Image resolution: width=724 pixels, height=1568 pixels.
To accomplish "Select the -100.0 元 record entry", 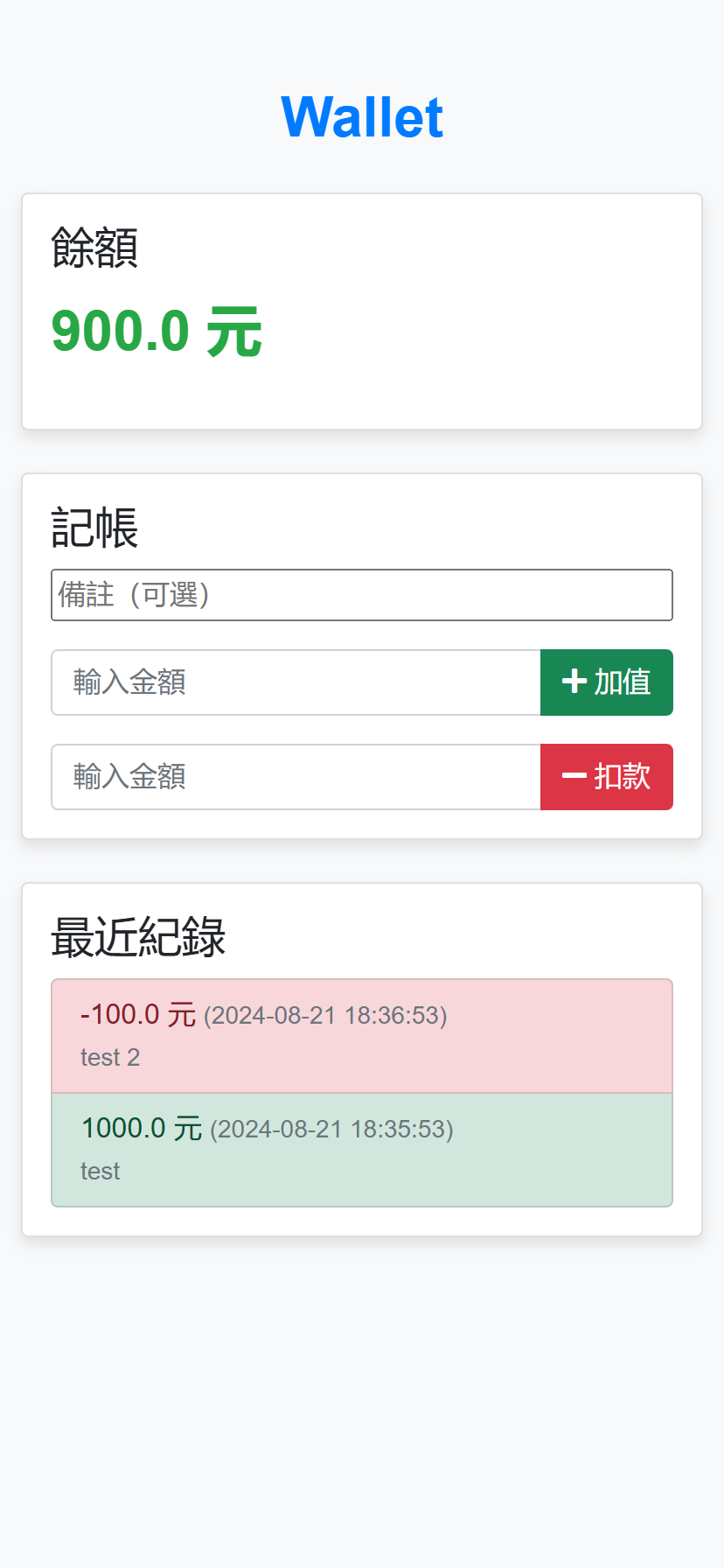I will (x=361, y=1036).
